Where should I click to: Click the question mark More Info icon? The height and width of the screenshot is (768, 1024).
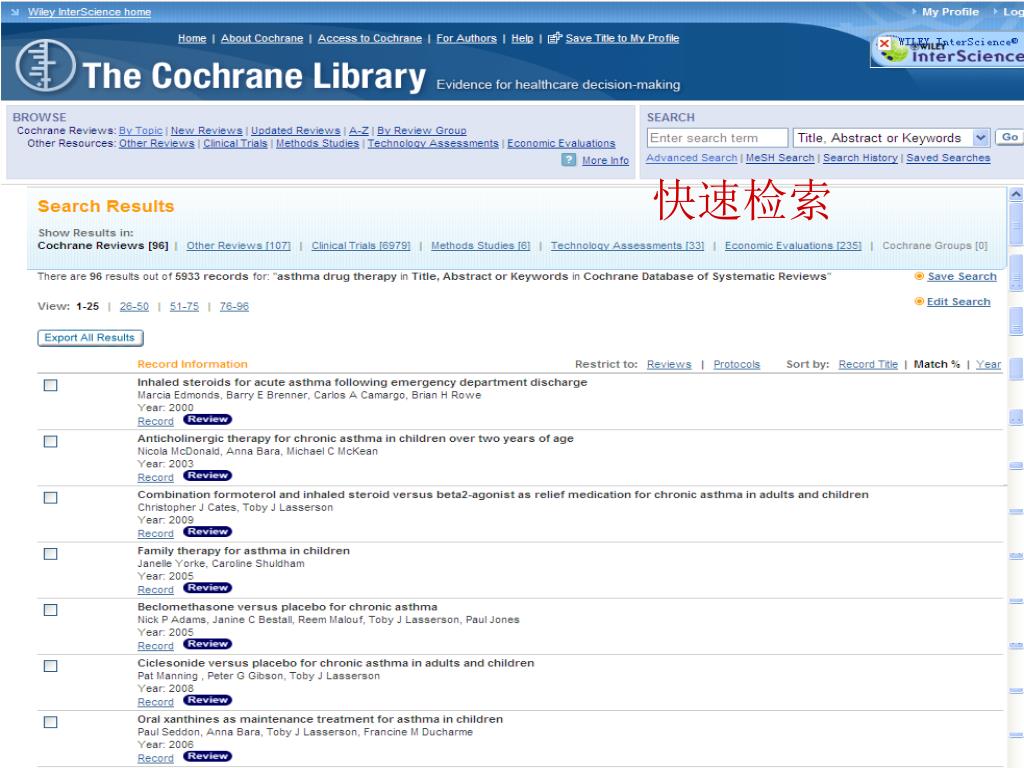[569, 160]
